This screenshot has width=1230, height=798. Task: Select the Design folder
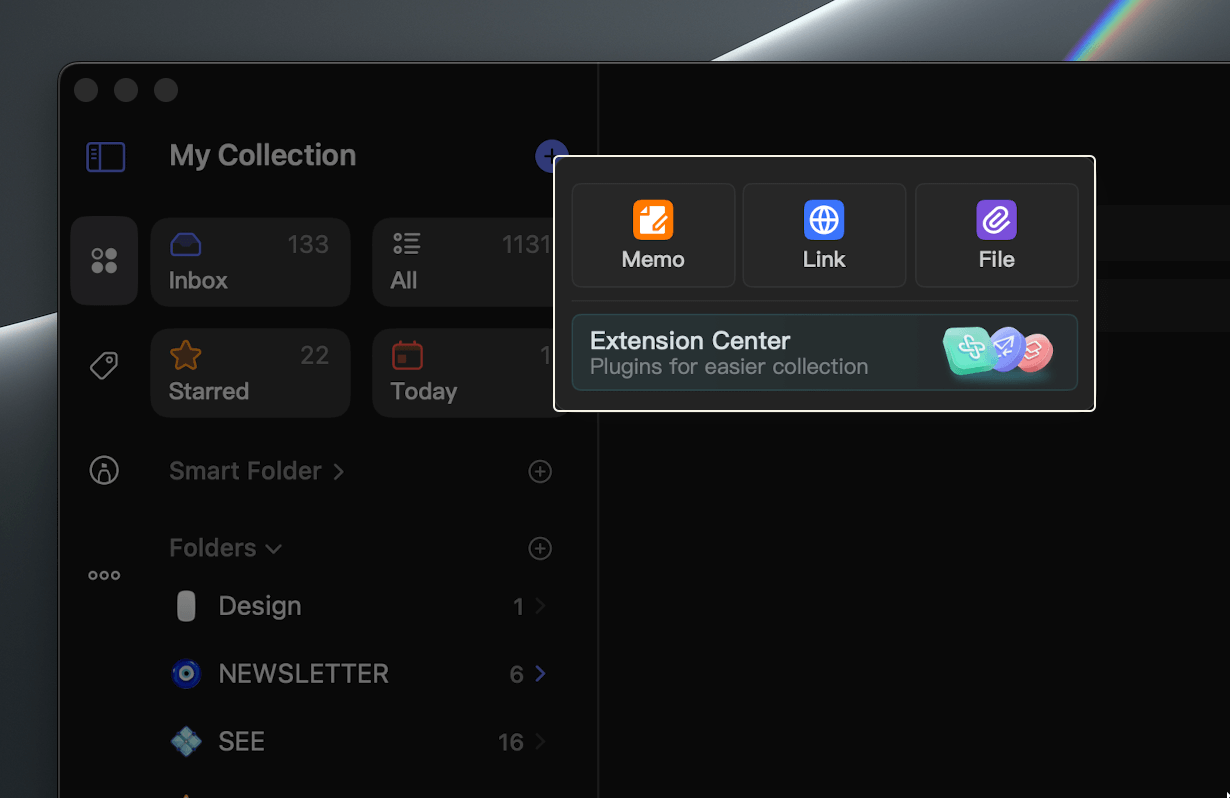[358, 606]
